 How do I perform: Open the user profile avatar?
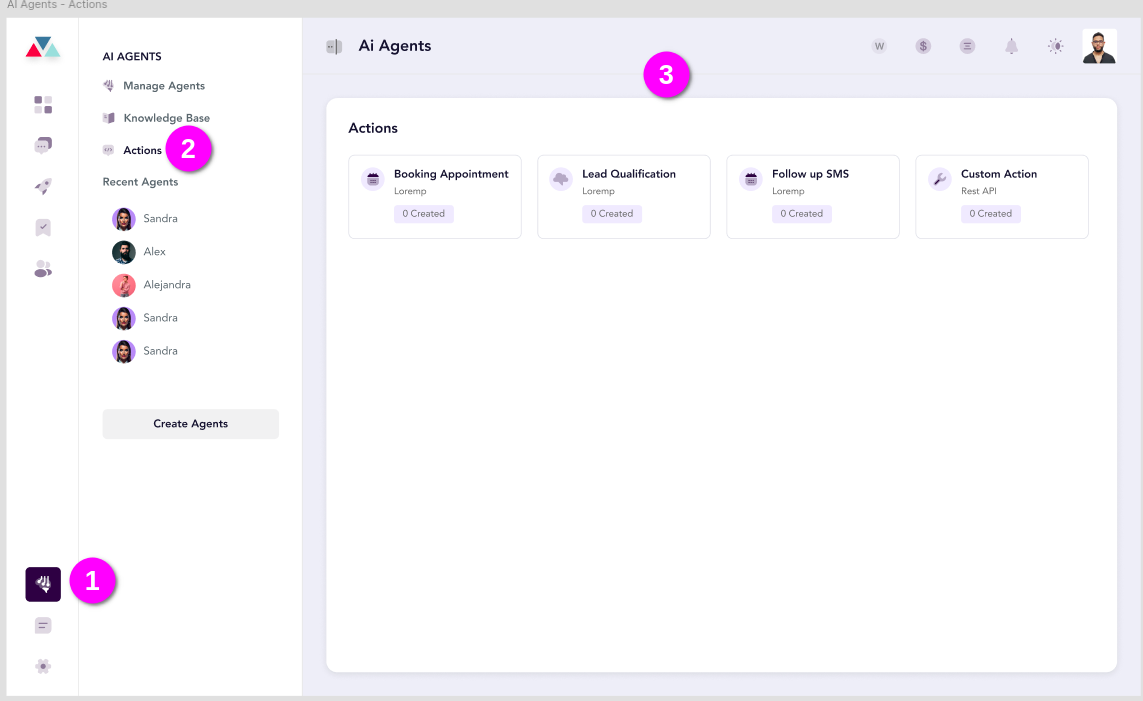tap(1099, 47)
